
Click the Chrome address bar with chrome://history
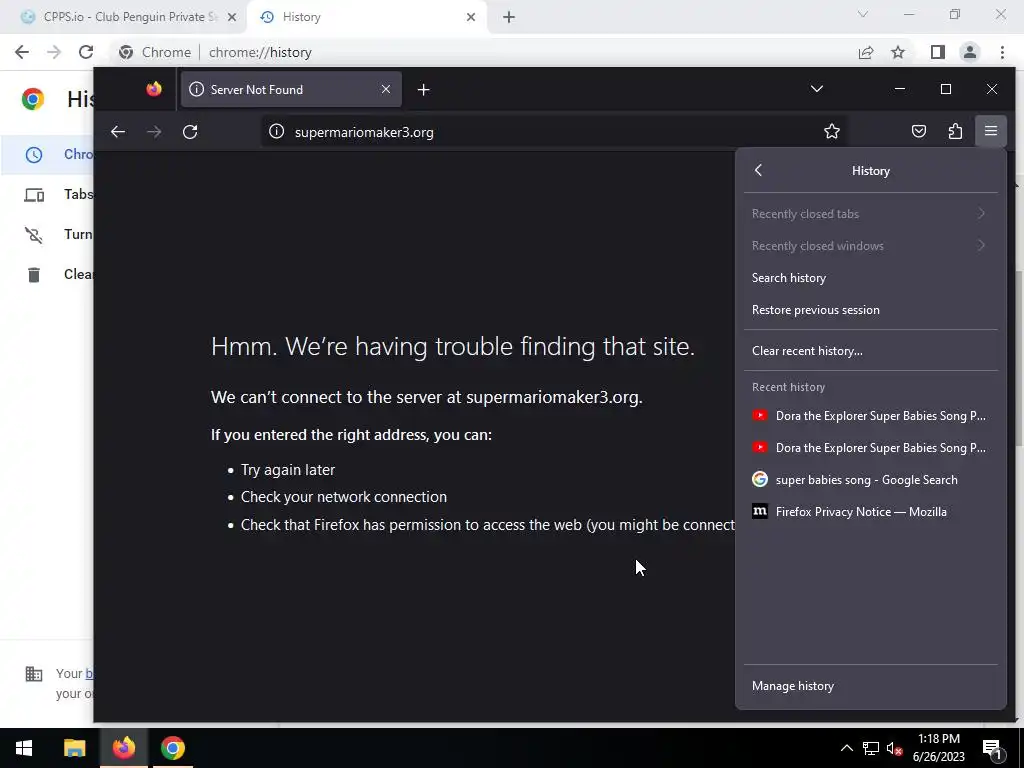[483, 52]
